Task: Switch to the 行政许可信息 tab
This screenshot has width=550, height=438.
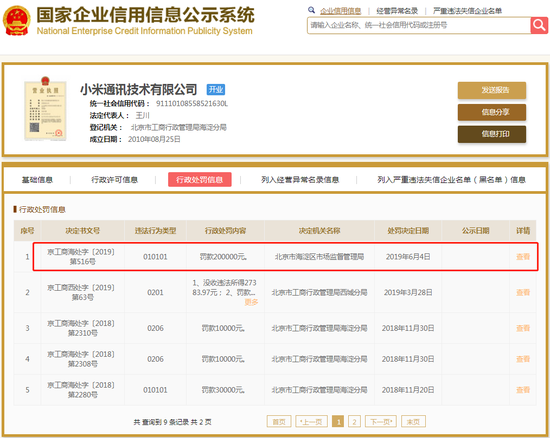Action: (114, 180)
